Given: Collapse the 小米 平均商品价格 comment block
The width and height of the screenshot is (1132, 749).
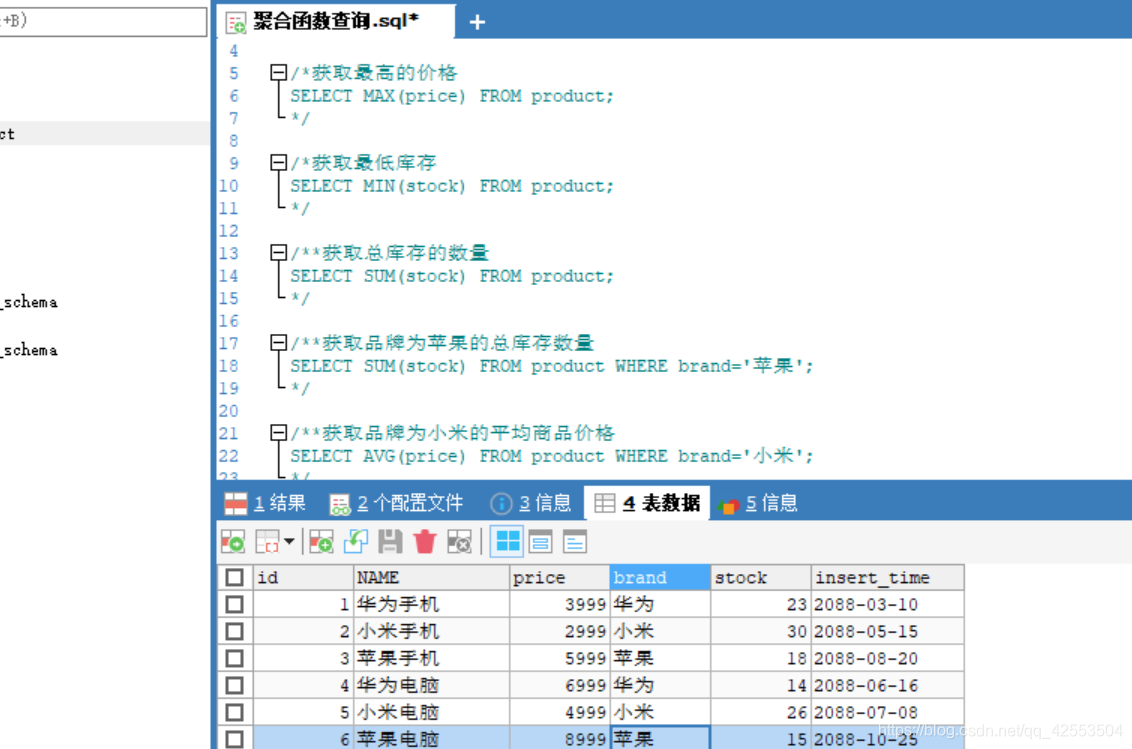Looking at the screenshot, I should (x=279, y=433).
